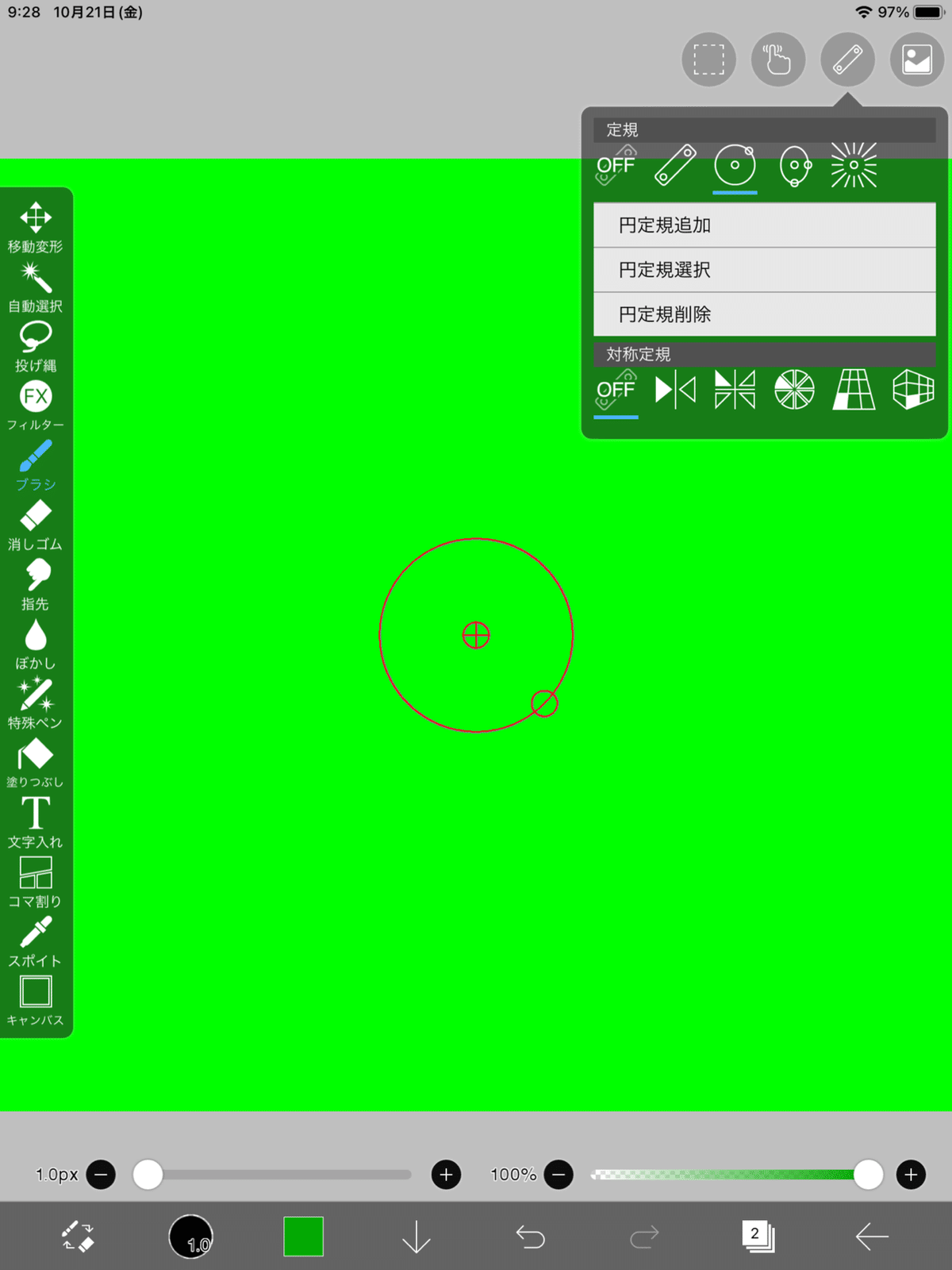Enable four-way mirror symmetry ruler
The height and width of the screenshot is (1270, 952).
click(x=735, y=390)
